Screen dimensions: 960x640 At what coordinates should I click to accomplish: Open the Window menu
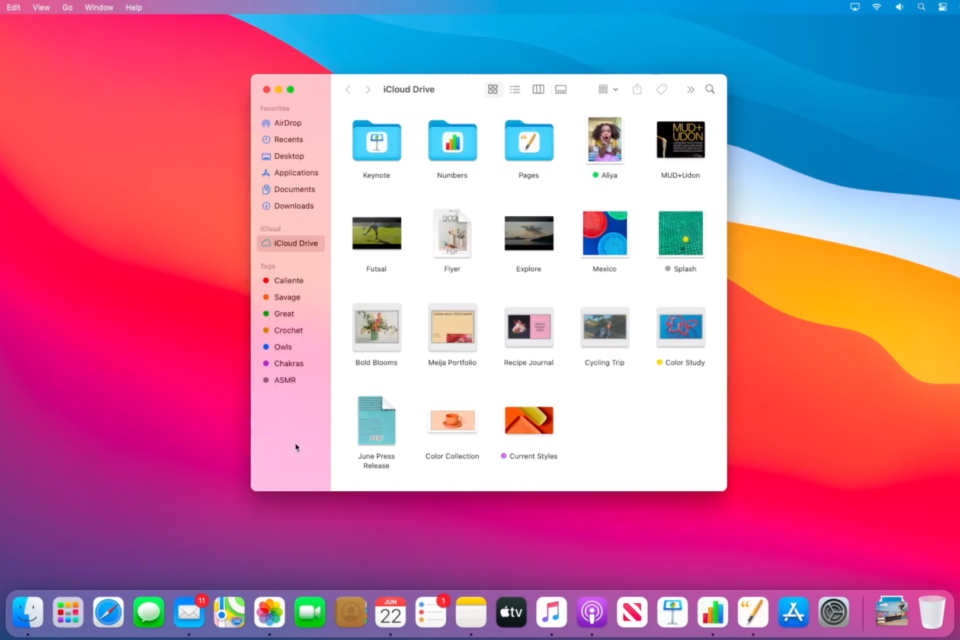(99, 7)
